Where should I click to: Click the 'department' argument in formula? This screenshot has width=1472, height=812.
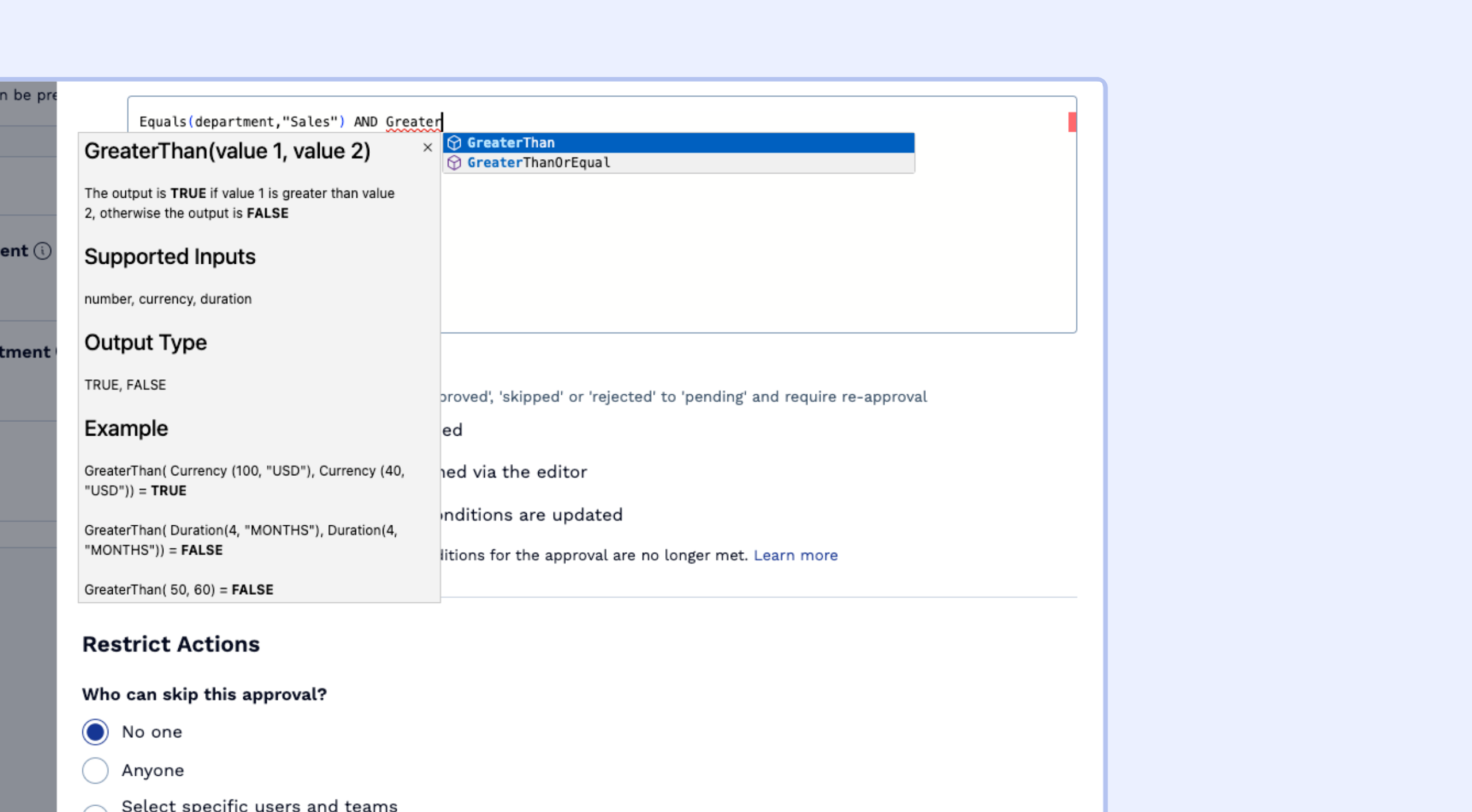pyautogui.click(x=234, y=122)
